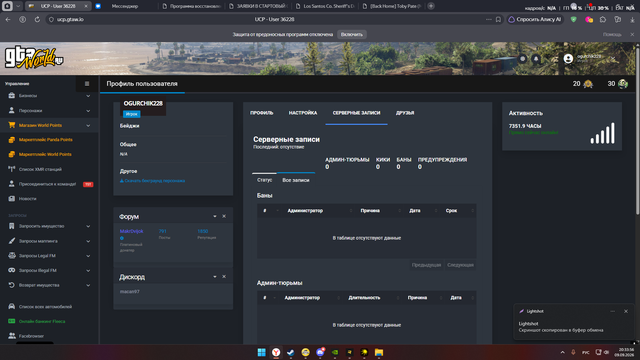Switch to the ПРОФИЛЬ tab
This screenshot has height=360, width=640.
coord(262,113)
